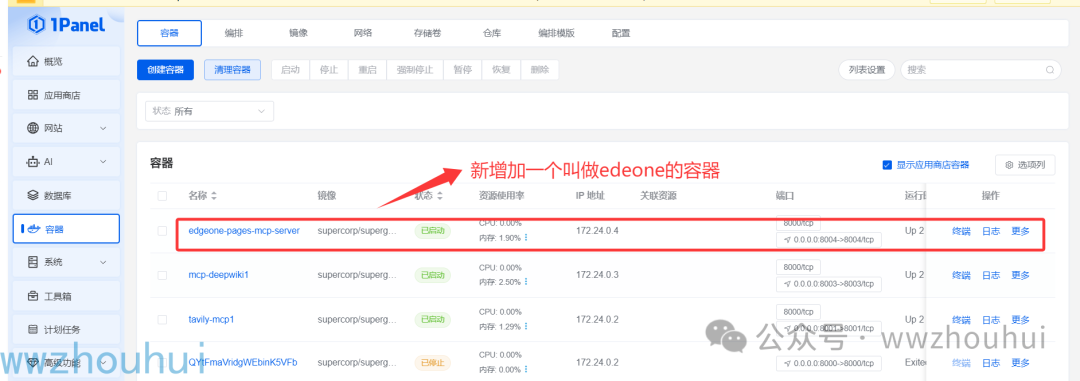Open 更多 menu for mcp-deepwiki1
The width and height of the screenshot is (1080, 381).
pyautogui.click(x=1021, y=276)
